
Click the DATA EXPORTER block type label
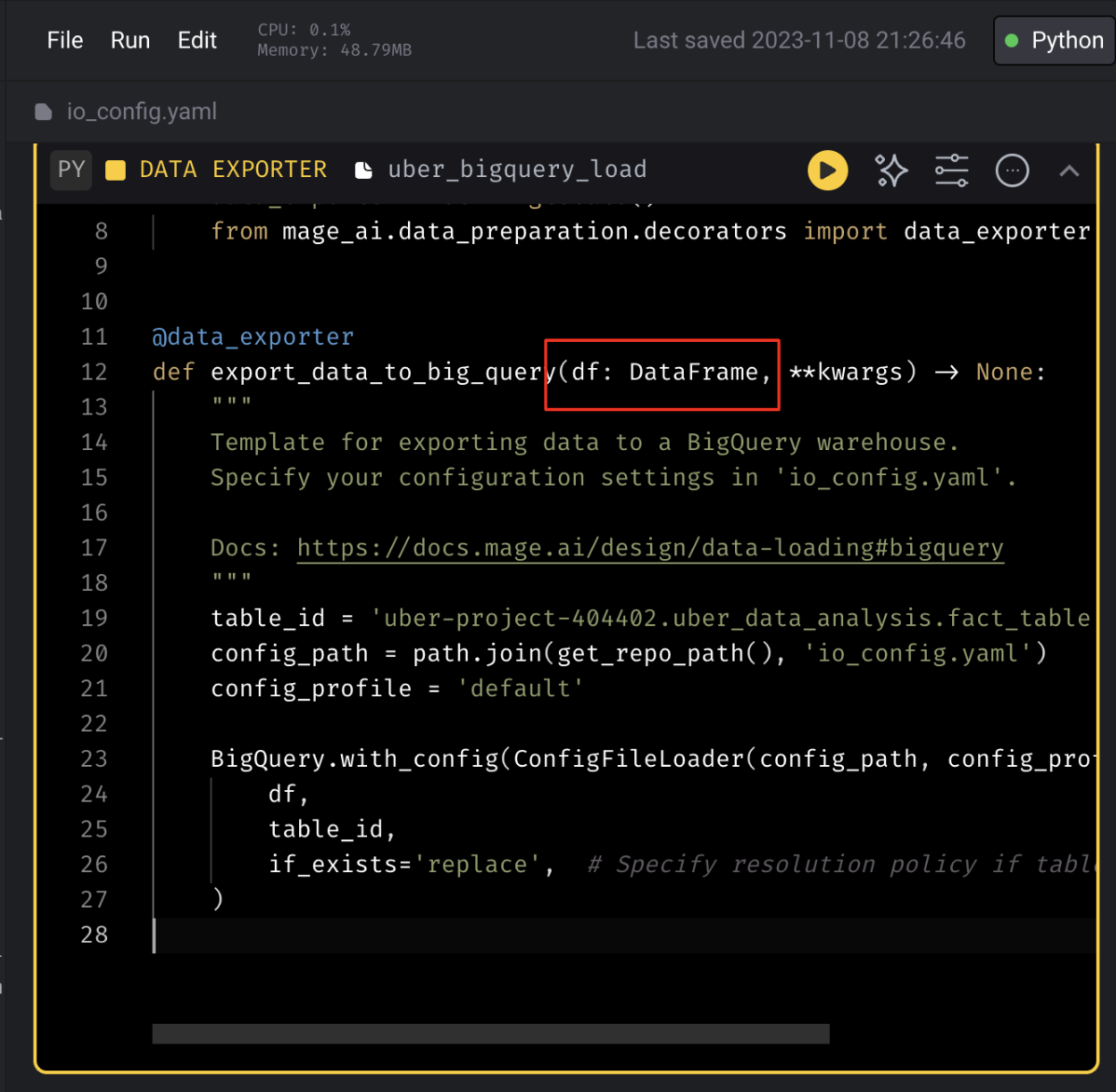pos(233,170)
